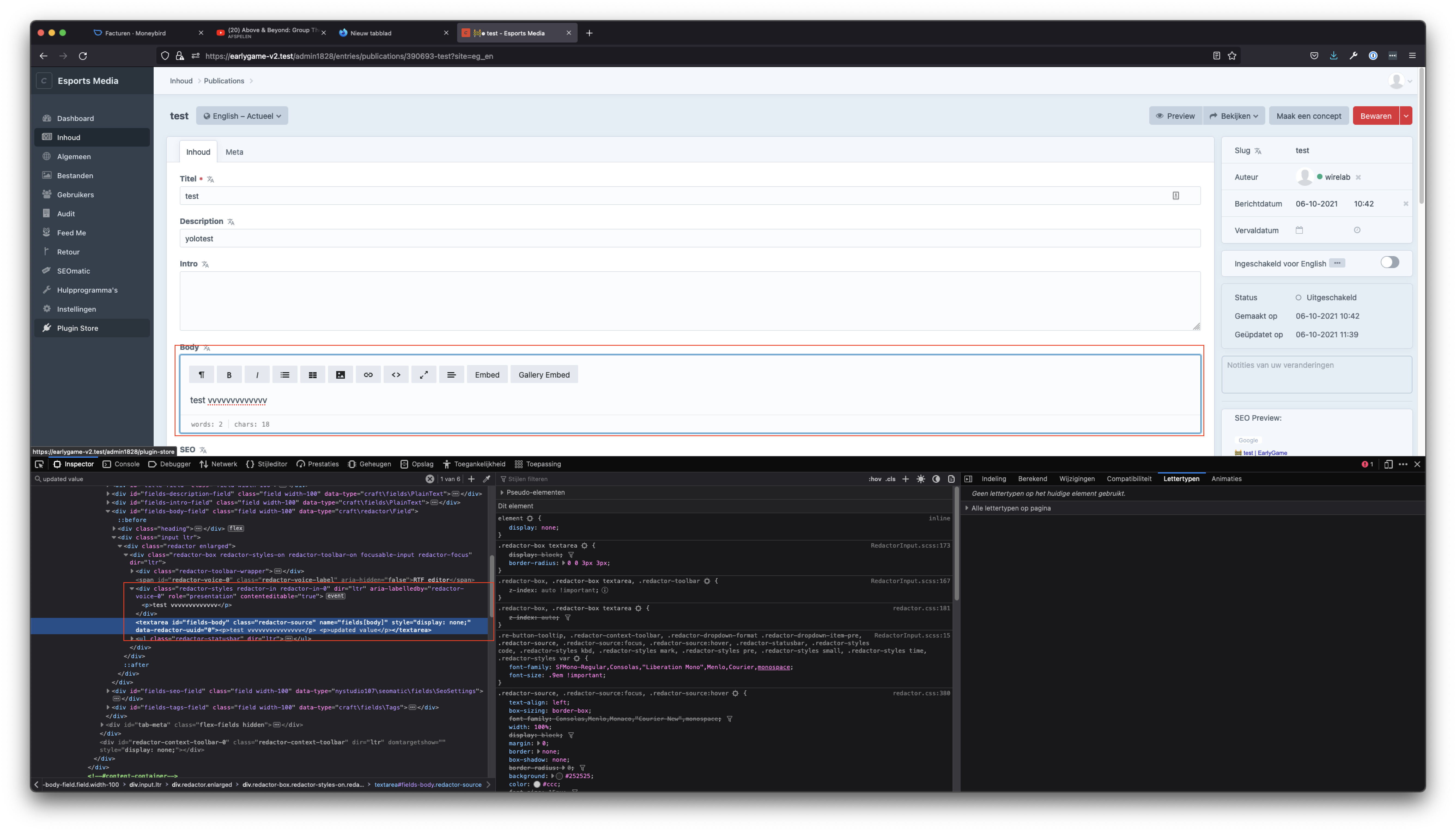
Task: Switch to HTML source code view
Action: pyautogui.click(x=396, y=375)
